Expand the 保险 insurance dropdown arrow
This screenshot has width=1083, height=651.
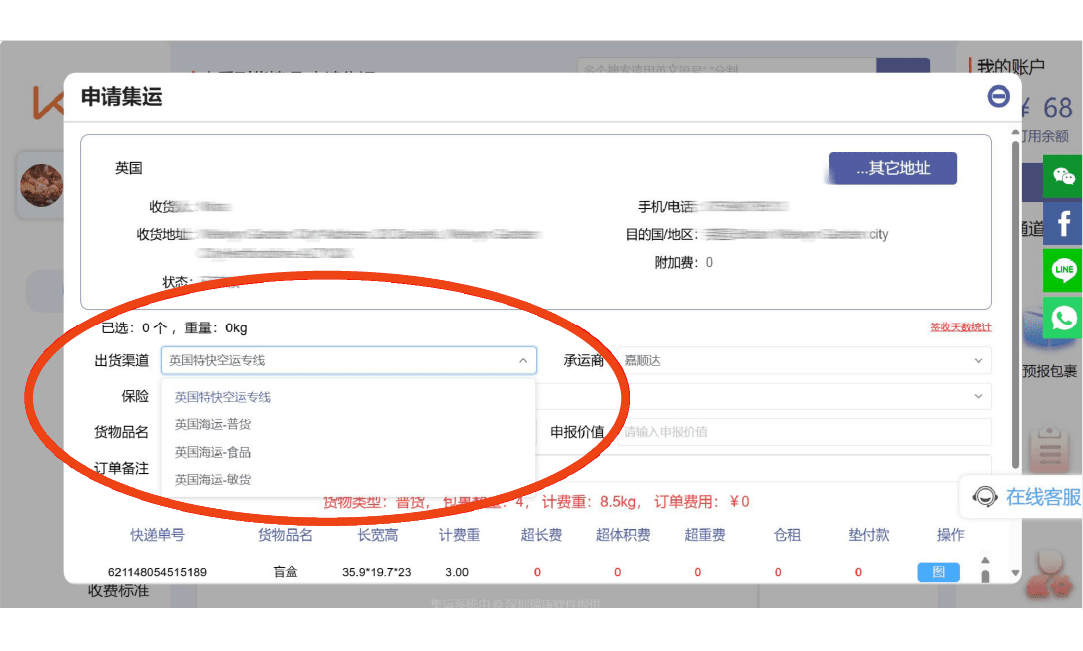click(x=977, y=397)
